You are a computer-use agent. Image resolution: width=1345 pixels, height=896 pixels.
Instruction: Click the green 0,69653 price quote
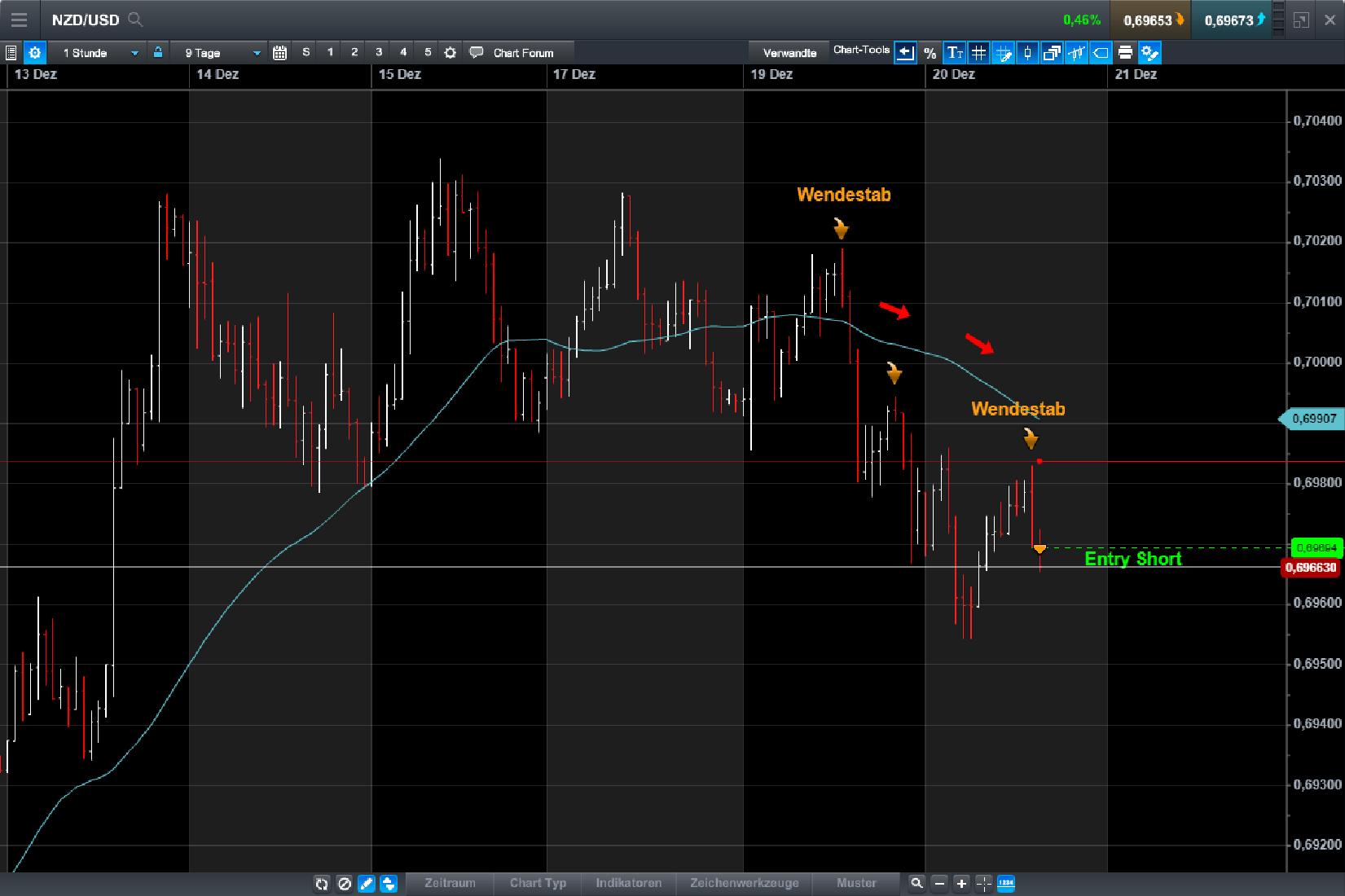(x=1149, y=20)
